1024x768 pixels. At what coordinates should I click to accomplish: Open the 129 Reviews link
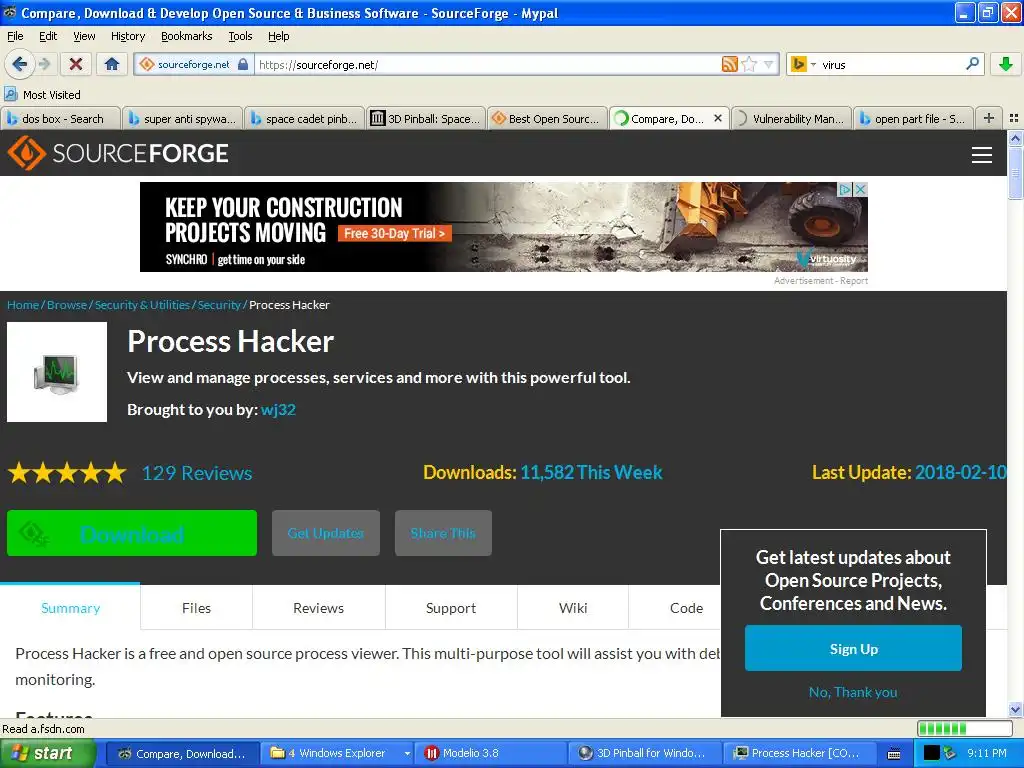tap(197, 473)
